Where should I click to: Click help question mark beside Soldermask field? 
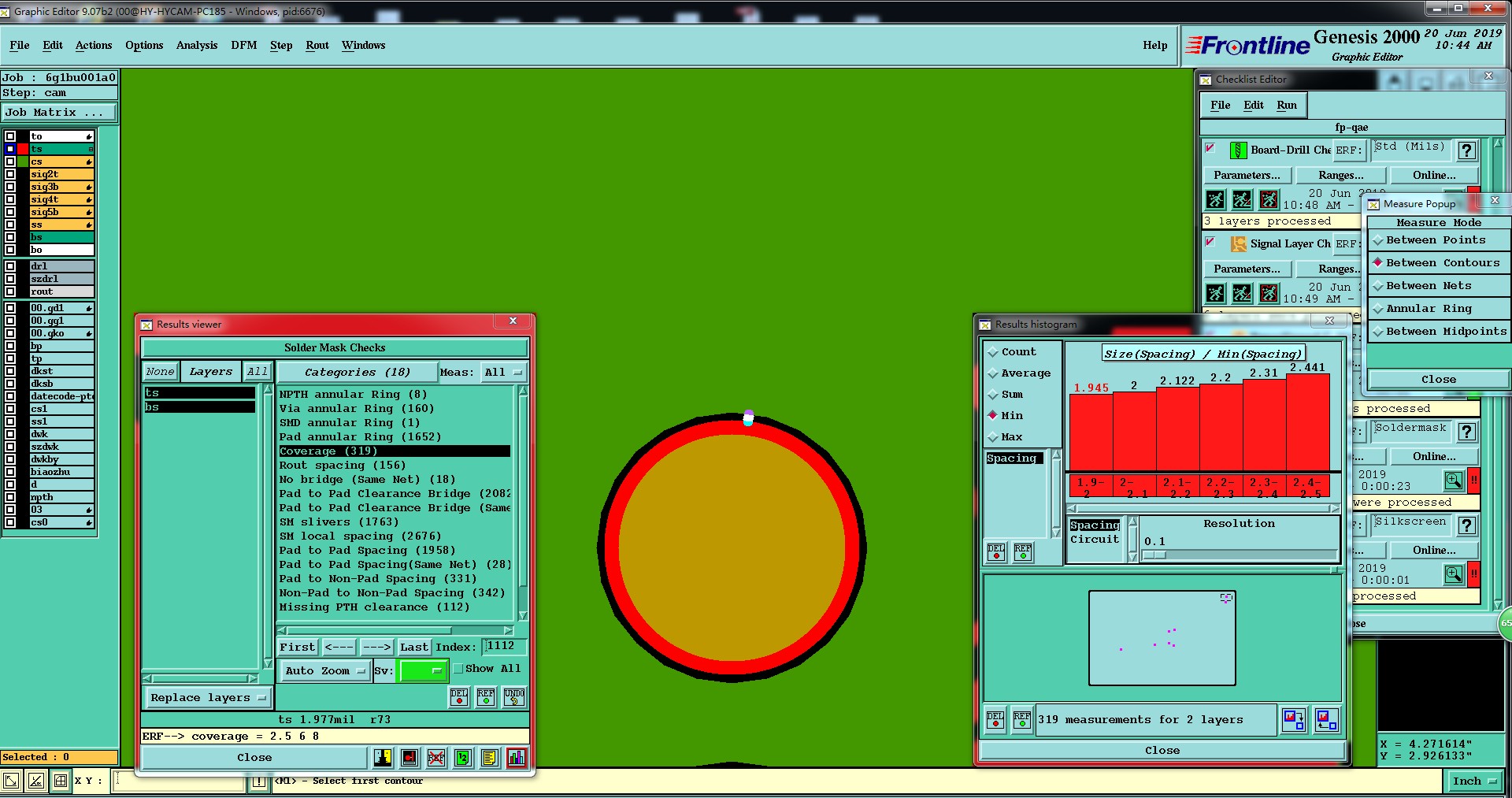click(1466, 432)
